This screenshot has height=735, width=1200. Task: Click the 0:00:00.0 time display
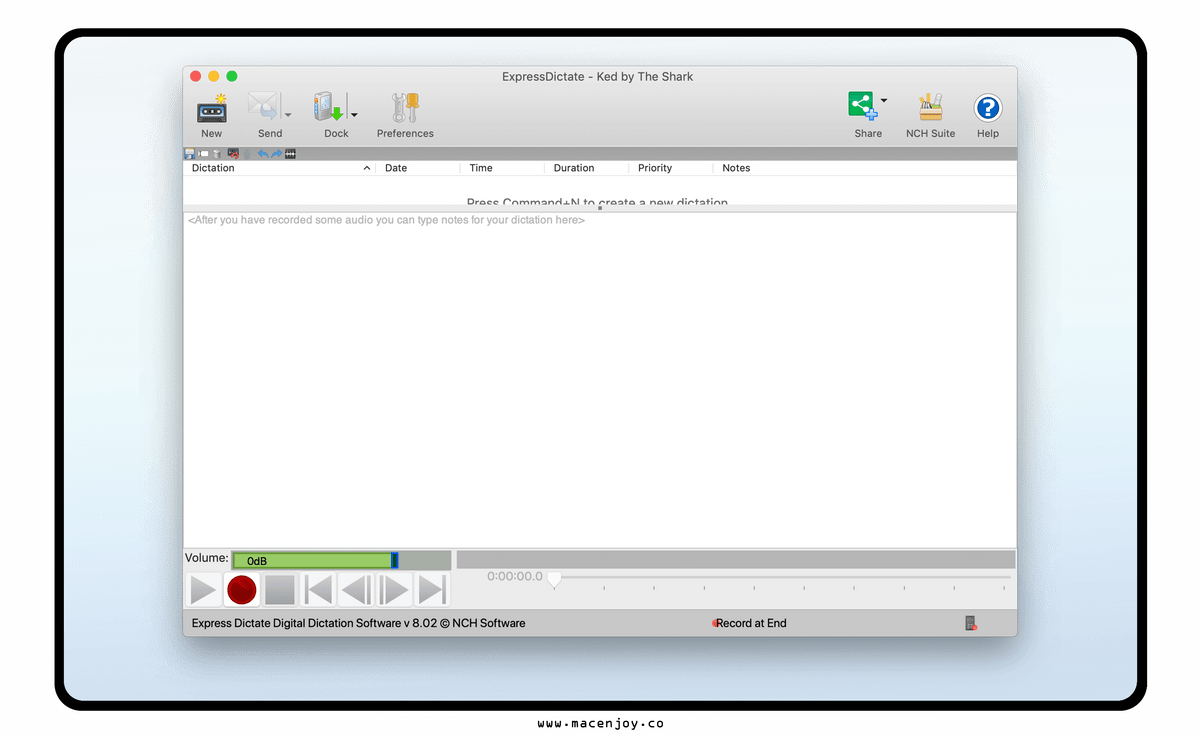pos(515,577)
